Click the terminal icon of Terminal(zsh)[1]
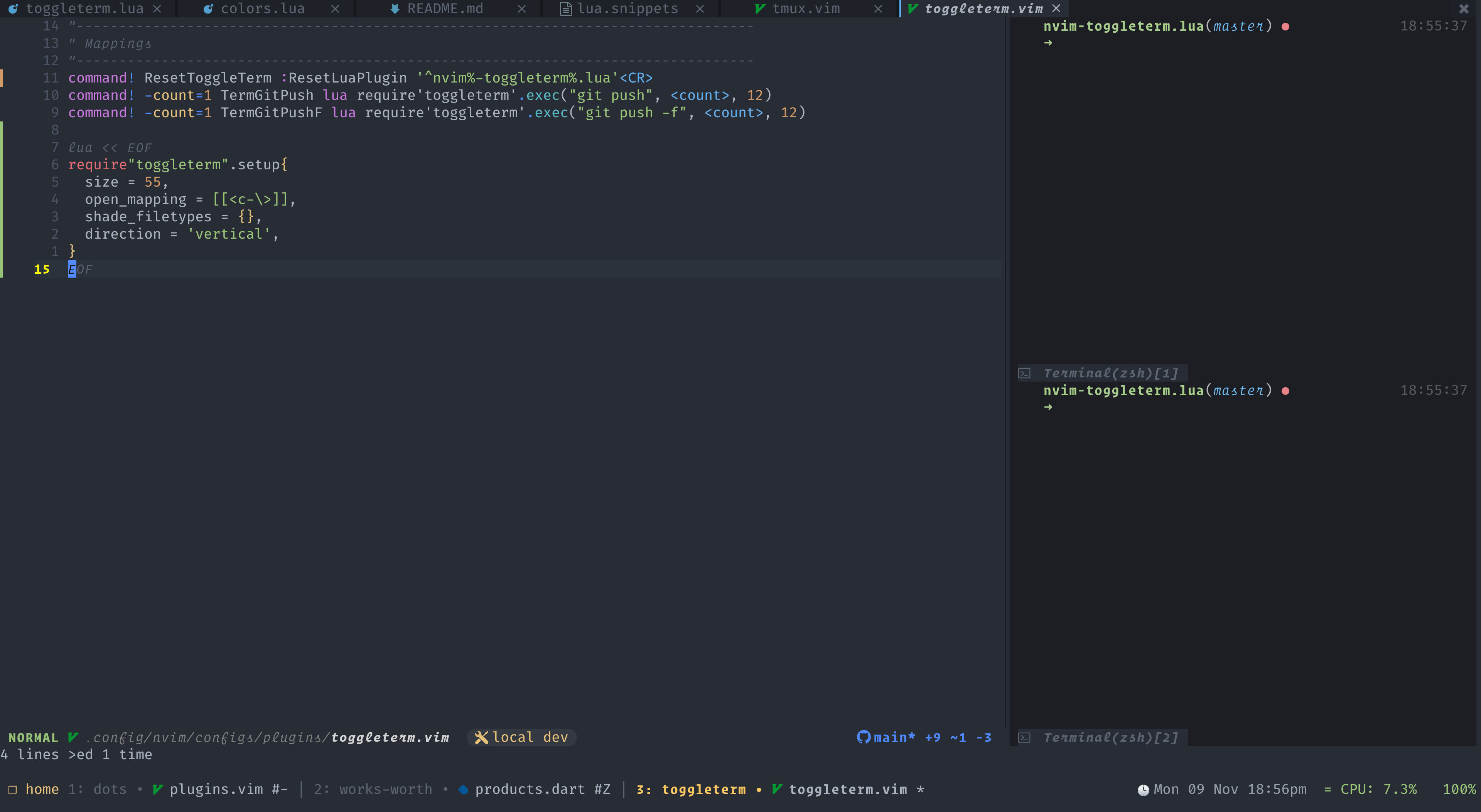Screen dimensions: 1481x812 (x=1024, y=374)
